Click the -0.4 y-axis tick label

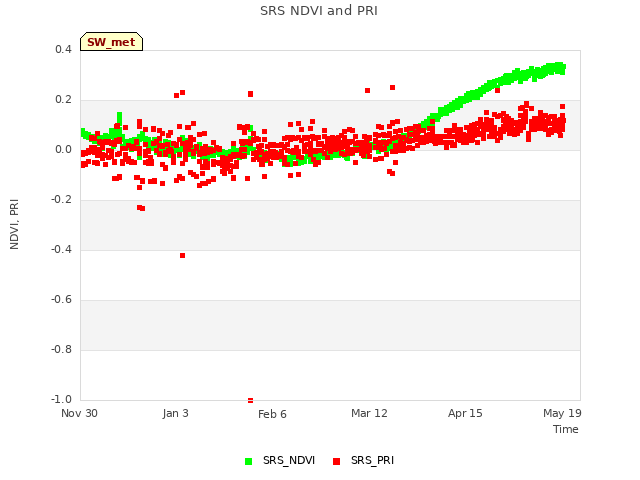pyautogui.click(x=61, y=249)
